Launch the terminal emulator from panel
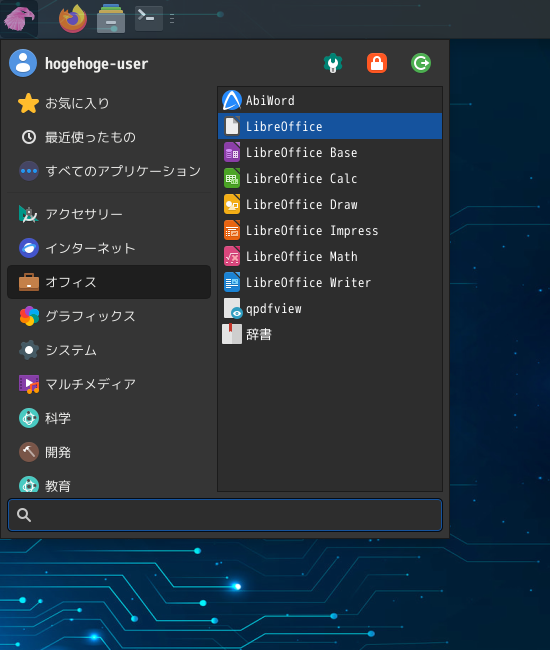 tap(149, 19)
